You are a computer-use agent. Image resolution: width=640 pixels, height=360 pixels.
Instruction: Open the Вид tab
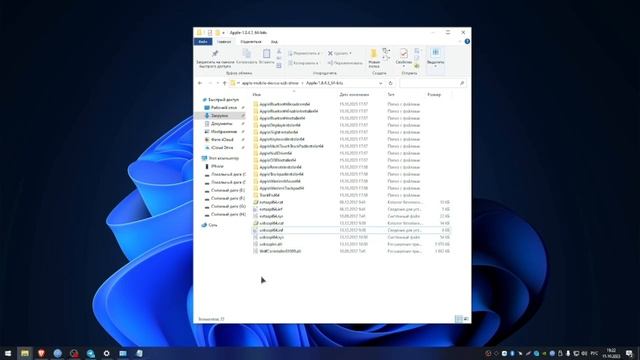274,42
